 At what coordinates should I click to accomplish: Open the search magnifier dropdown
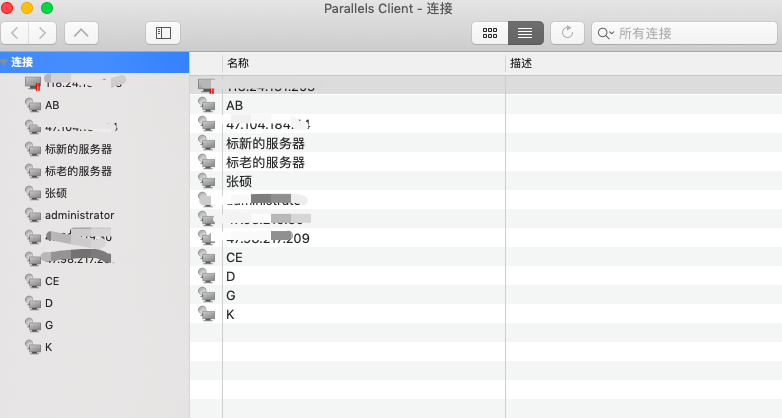[x=605, y=33]
